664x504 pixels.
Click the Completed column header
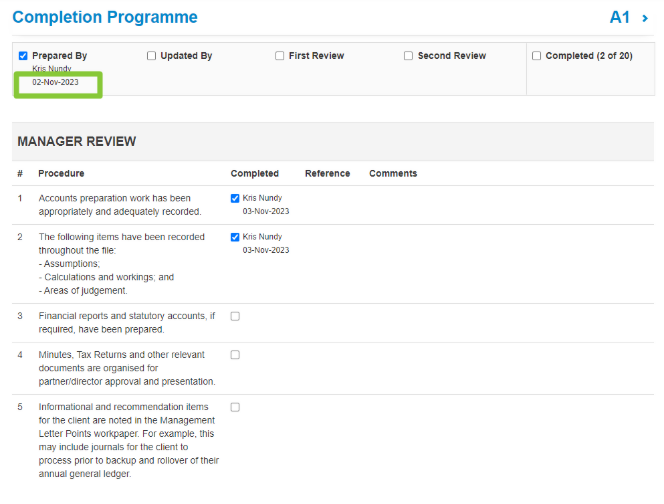254,174
